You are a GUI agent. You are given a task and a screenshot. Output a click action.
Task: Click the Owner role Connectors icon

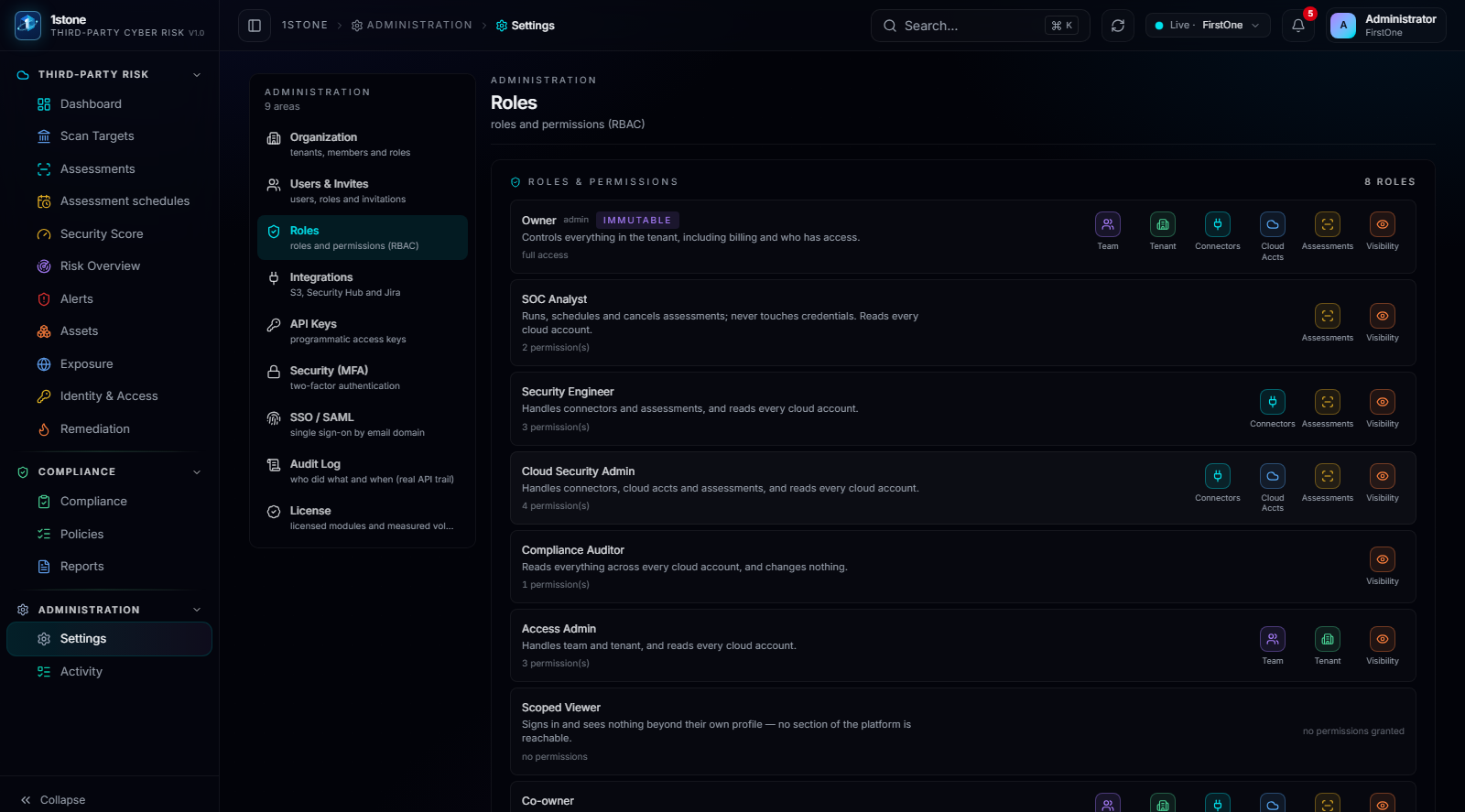point(1218,224)
